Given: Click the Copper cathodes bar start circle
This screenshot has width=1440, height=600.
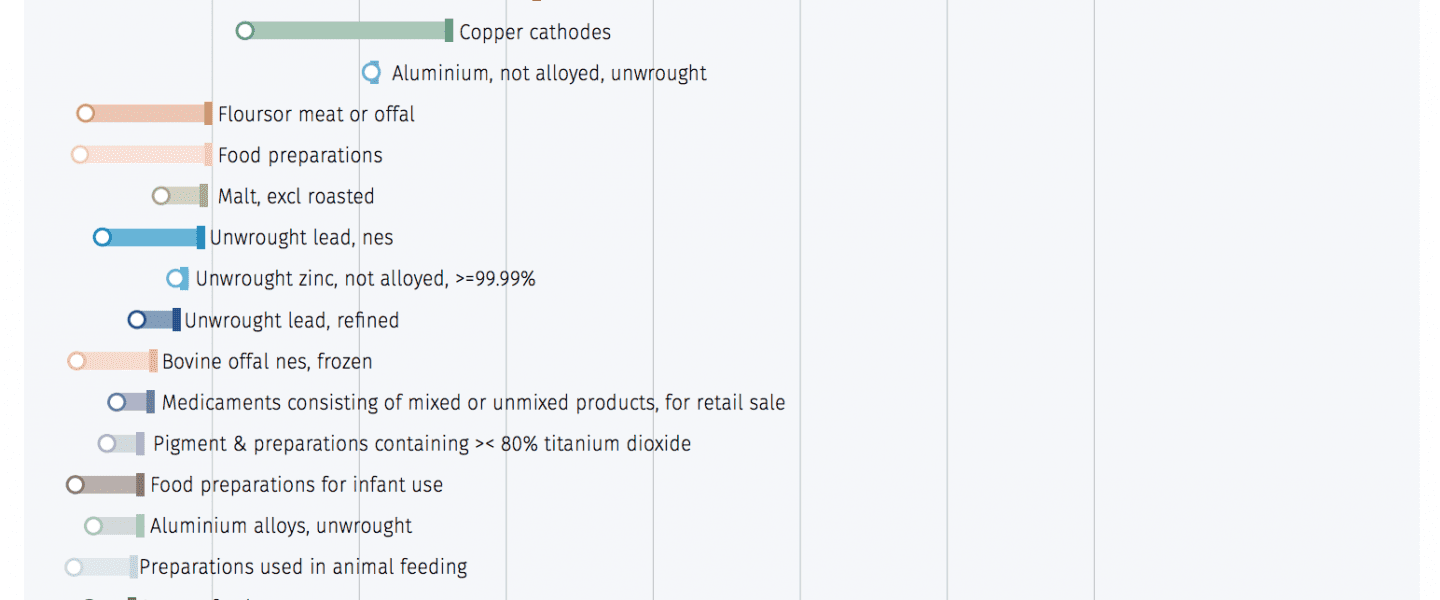Looking at the screenshot, I should (245, 31).
